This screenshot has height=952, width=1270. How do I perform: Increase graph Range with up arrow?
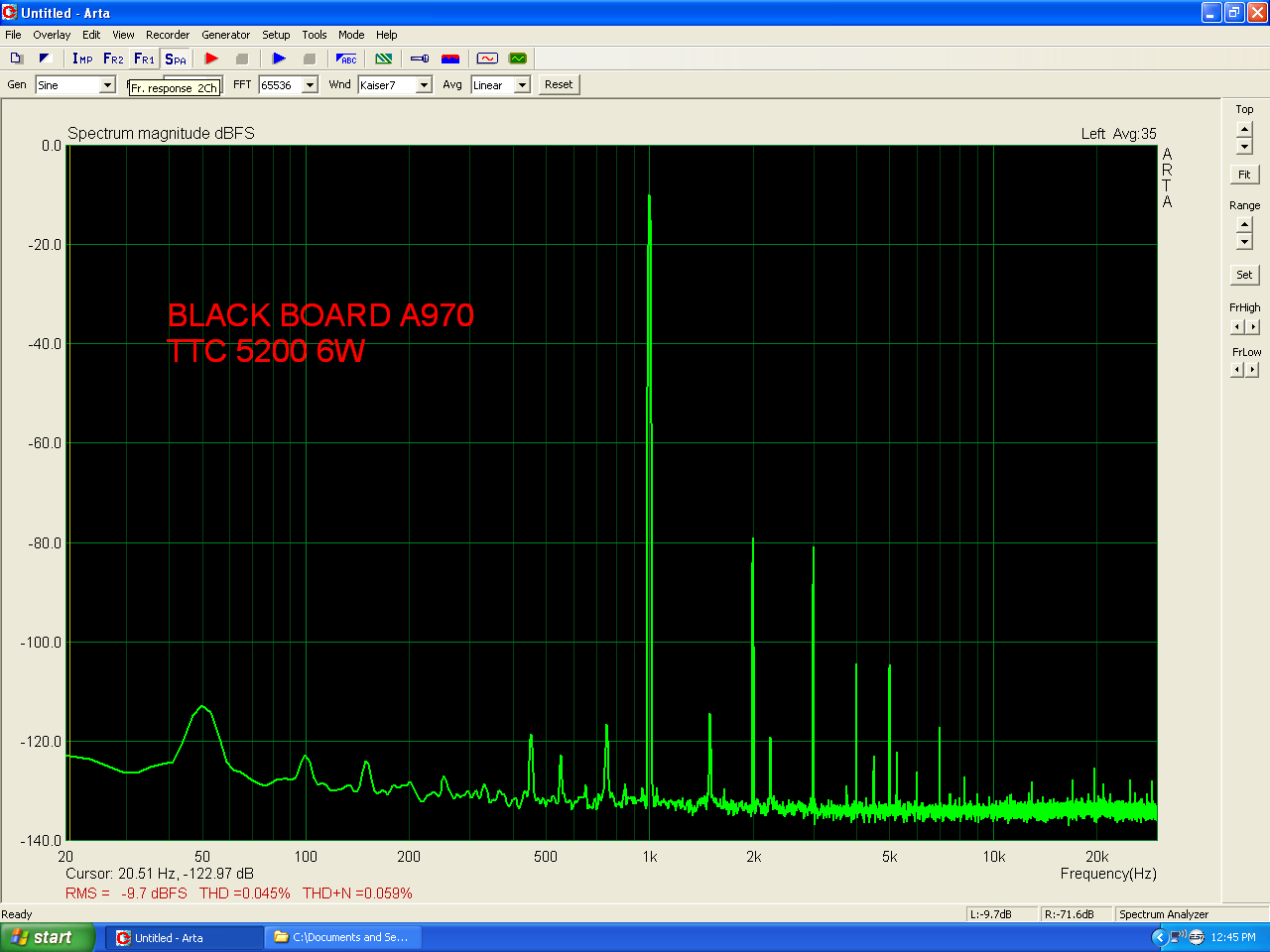pos(1244,225)
